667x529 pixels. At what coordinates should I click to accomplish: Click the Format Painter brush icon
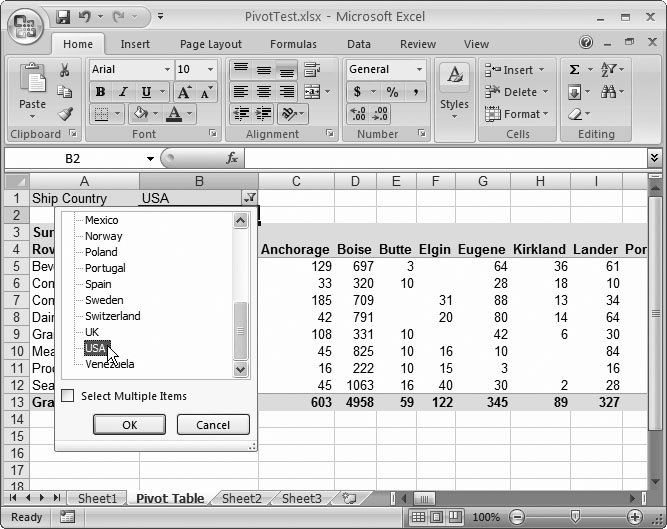(65, 114)
